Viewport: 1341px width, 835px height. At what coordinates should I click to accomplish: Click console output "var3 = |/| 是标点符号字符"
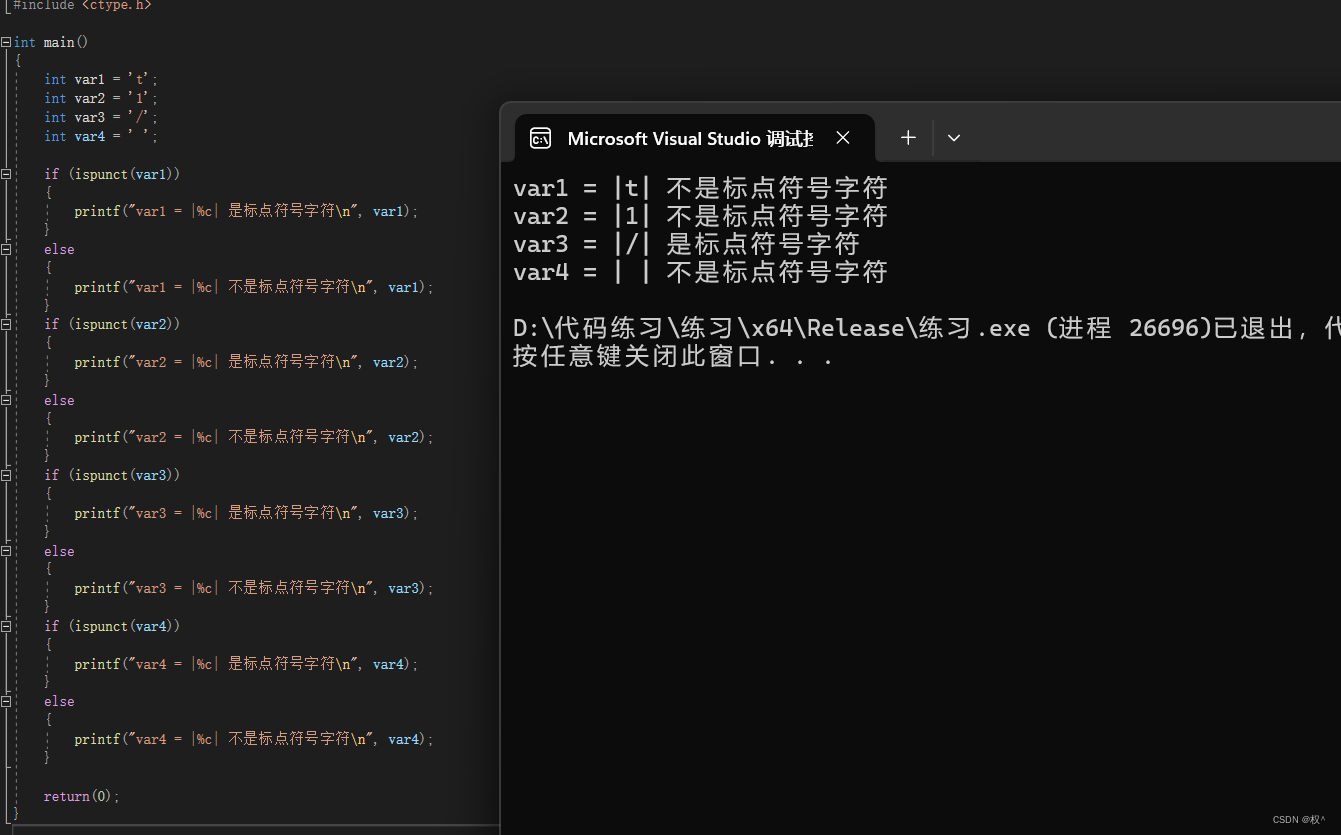(686, 244)
